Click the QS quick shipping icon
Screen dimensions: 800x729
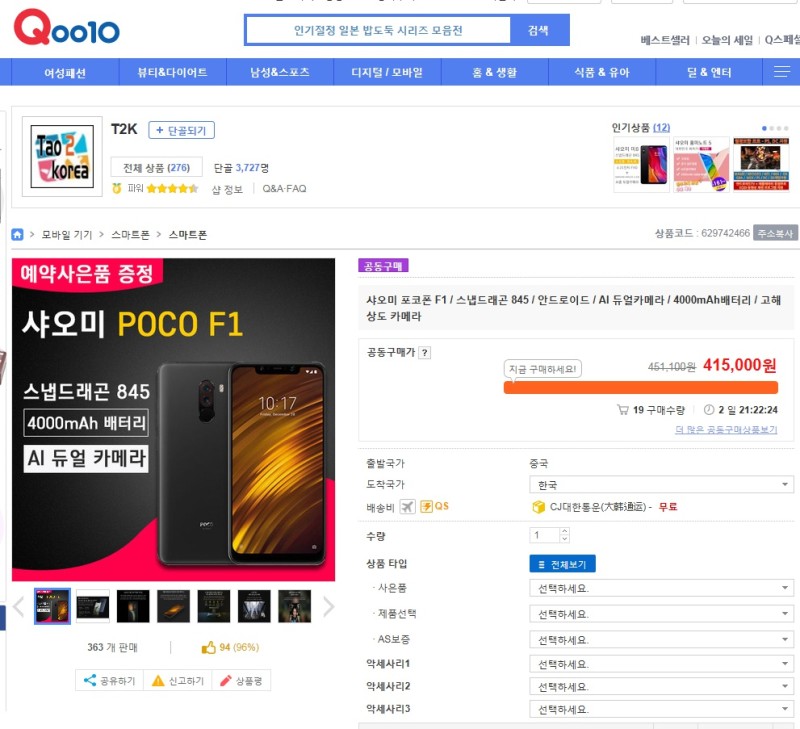[x=435, y=506]
